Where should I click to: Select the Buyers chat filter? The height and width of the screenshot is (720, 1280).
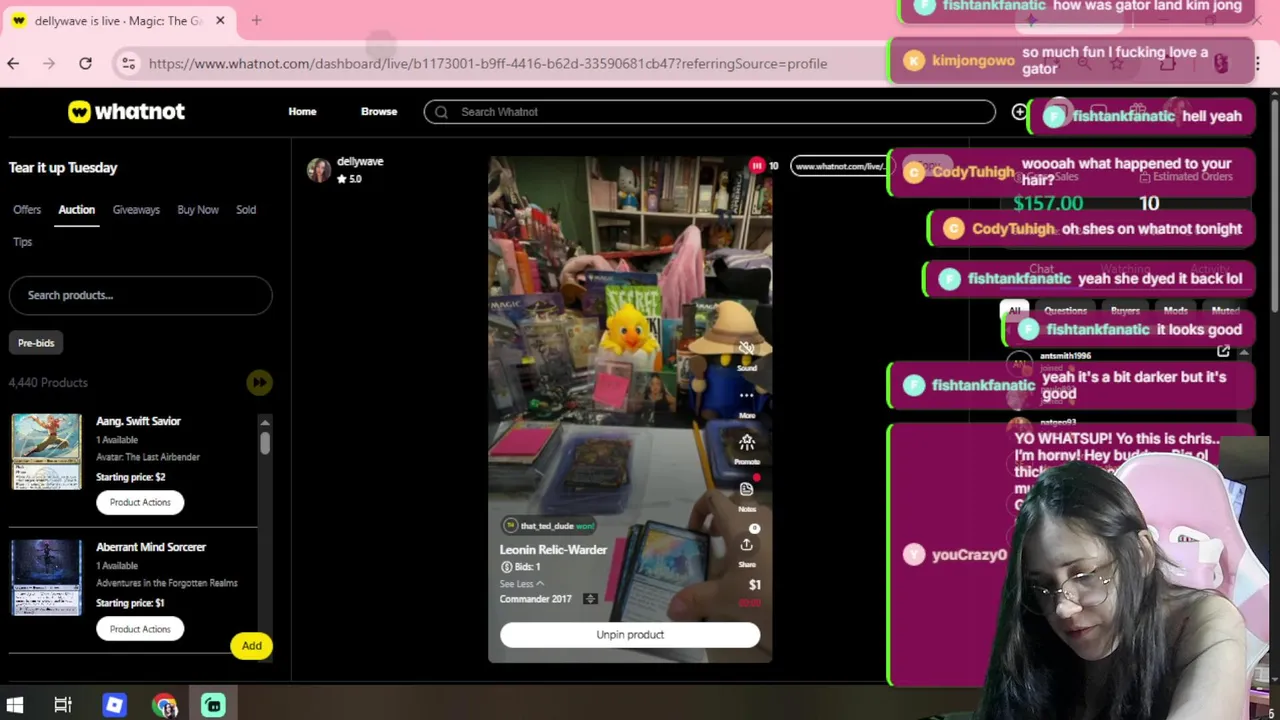[x=1125, y=311]
